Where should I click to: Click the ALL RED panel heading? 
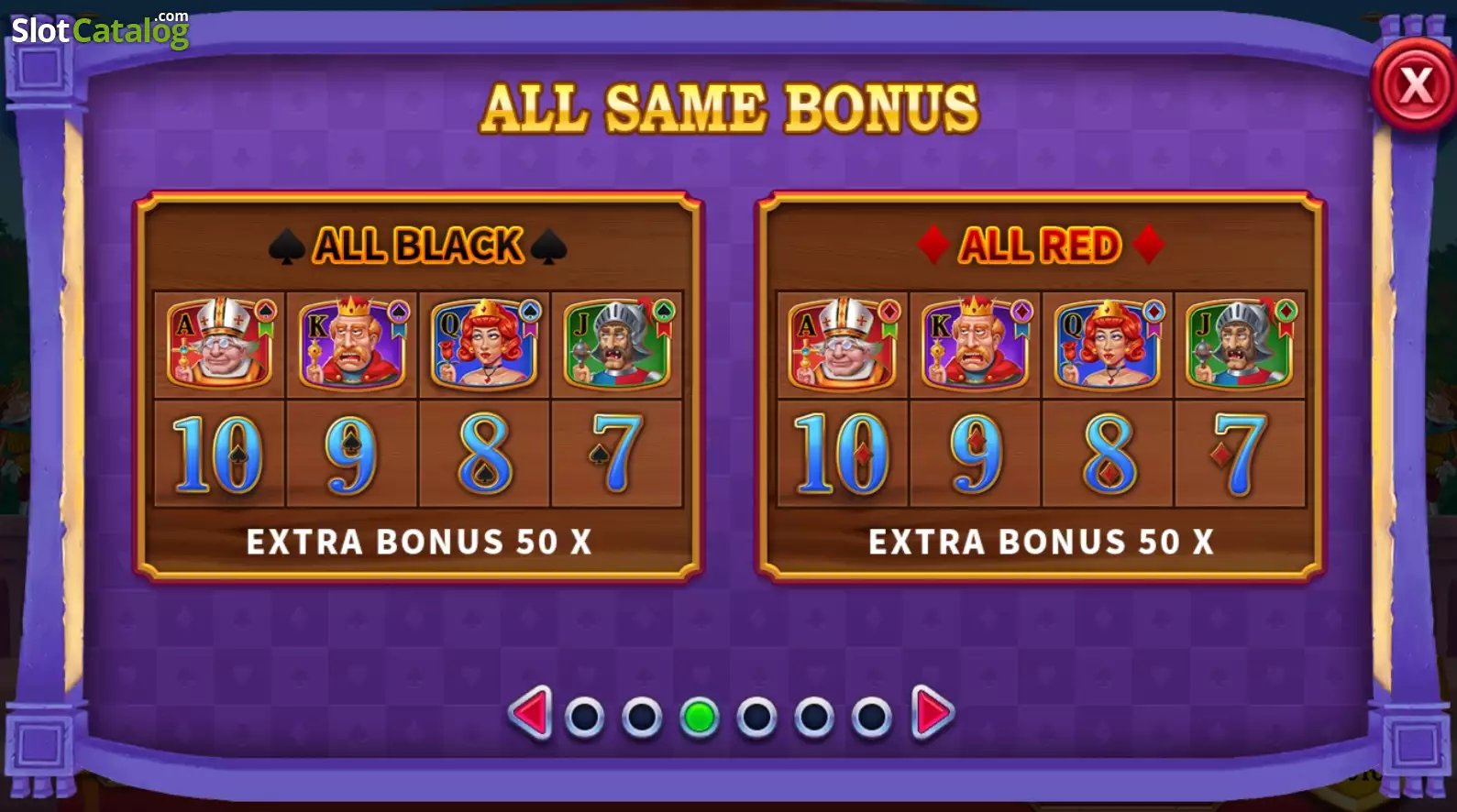pos(1041,246)
